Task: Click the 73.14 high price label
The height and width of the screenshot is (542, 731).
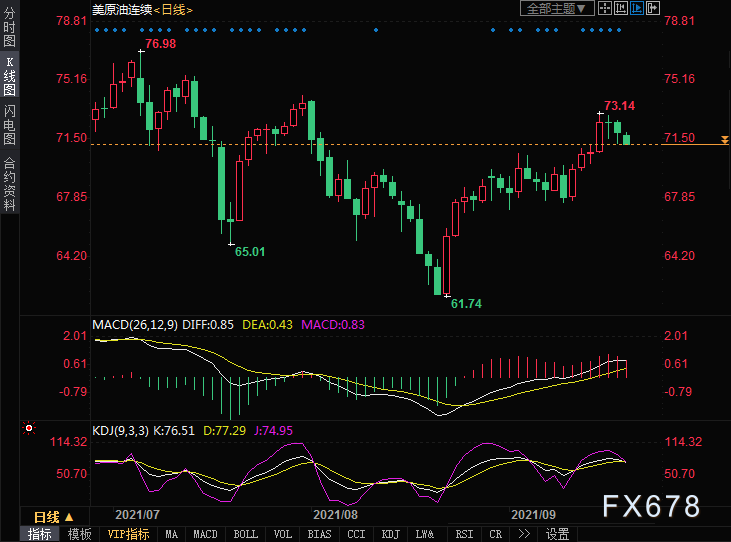Action: pos(620,106)
